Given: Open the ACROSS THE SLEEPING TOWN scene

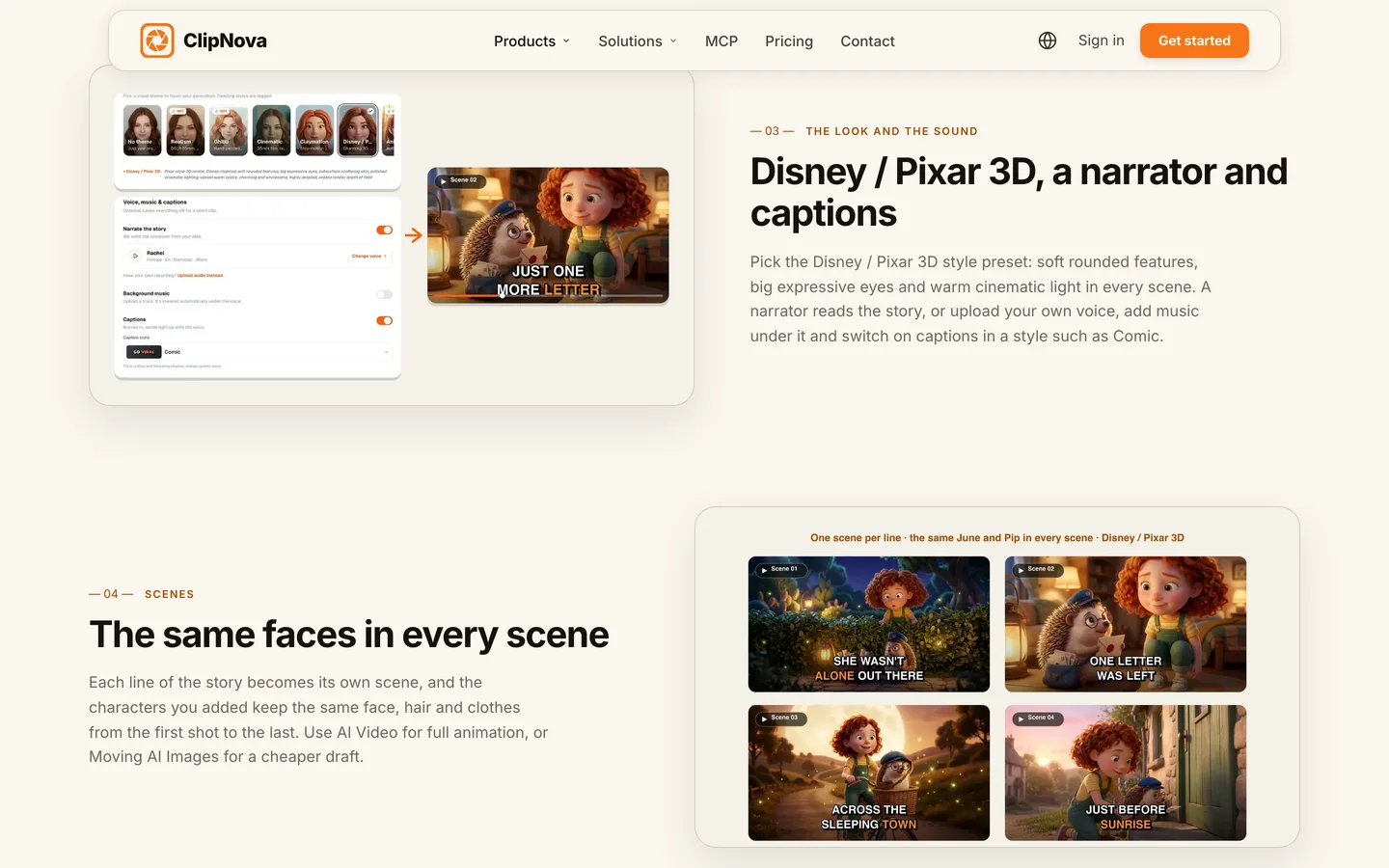Looking at the screenshot, I should tap(869, 773).
